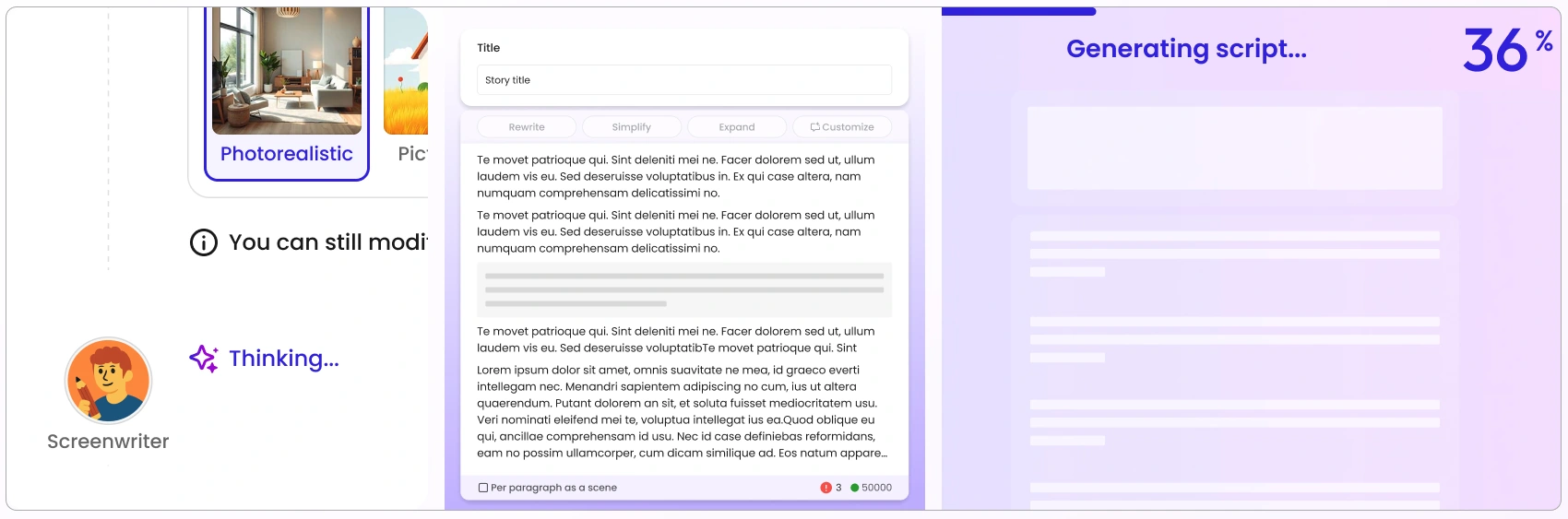
Task: Click the gray placeholder loading block
Action: point(684,289)
